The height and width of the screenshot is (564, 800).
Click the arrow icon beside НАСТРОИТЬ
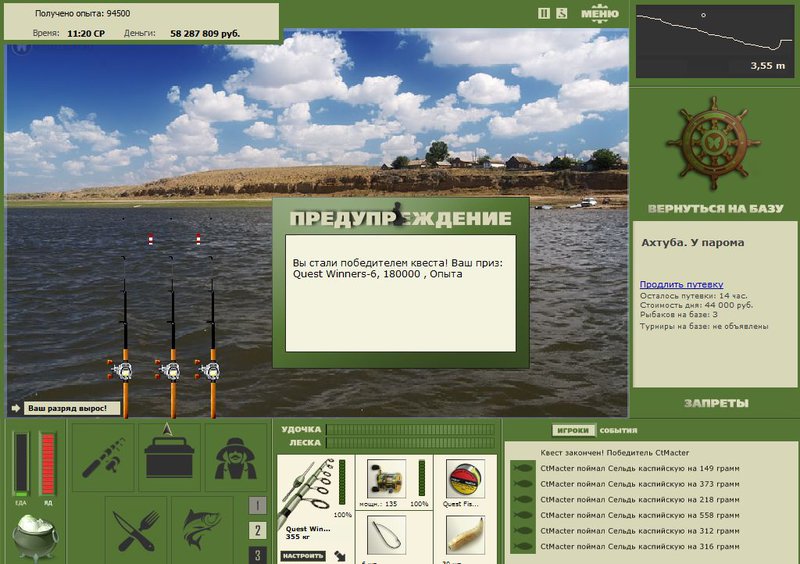(x=340, y=556)
